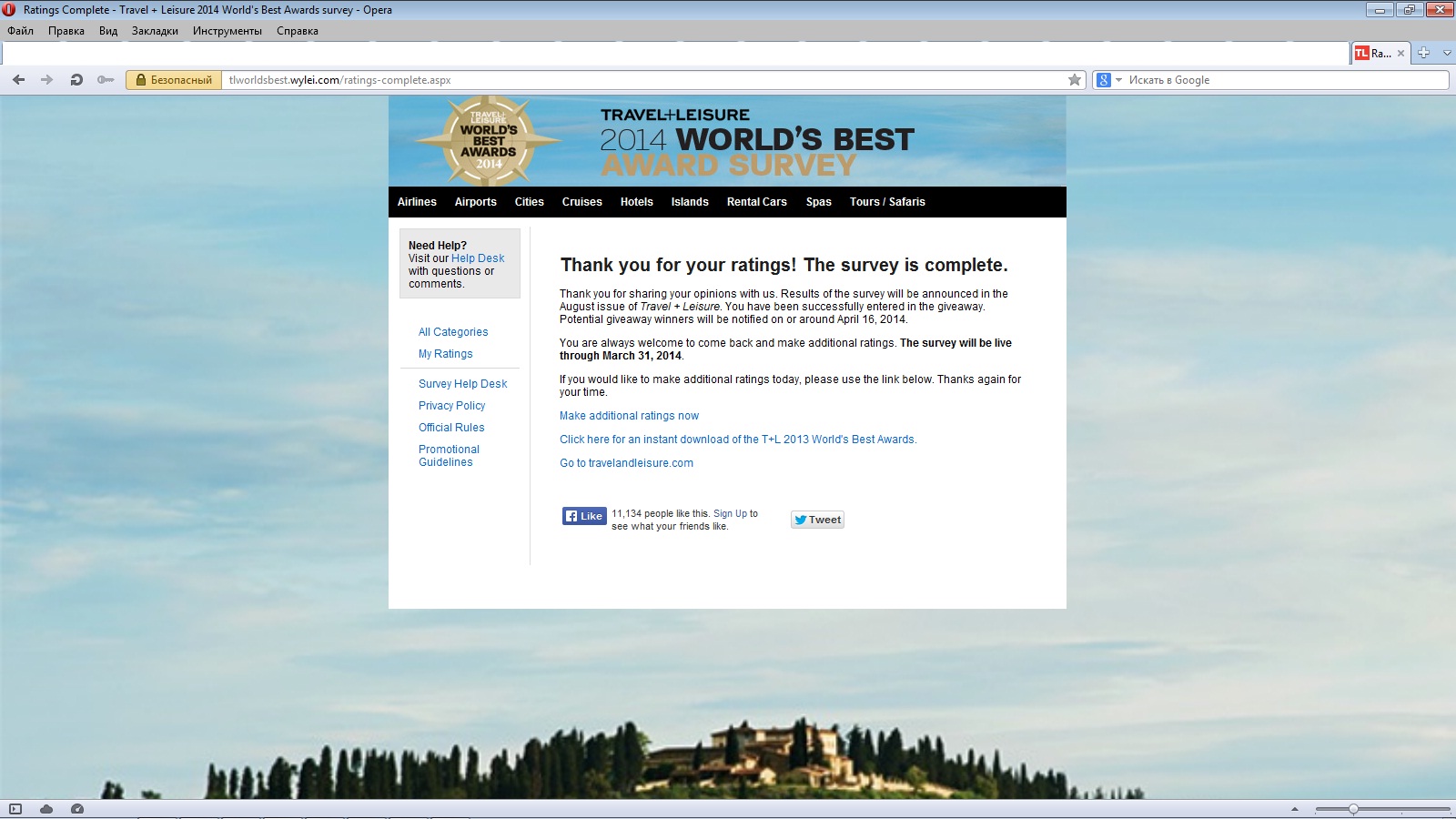
Task: Click Go to travelandleisure.com
Action: 626,463
